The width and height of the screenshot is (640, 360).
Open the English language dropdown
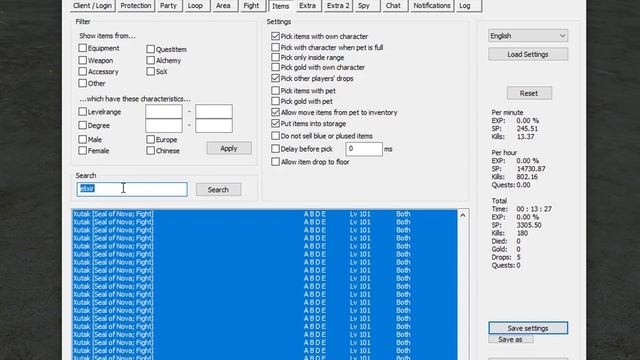(528, 36)
